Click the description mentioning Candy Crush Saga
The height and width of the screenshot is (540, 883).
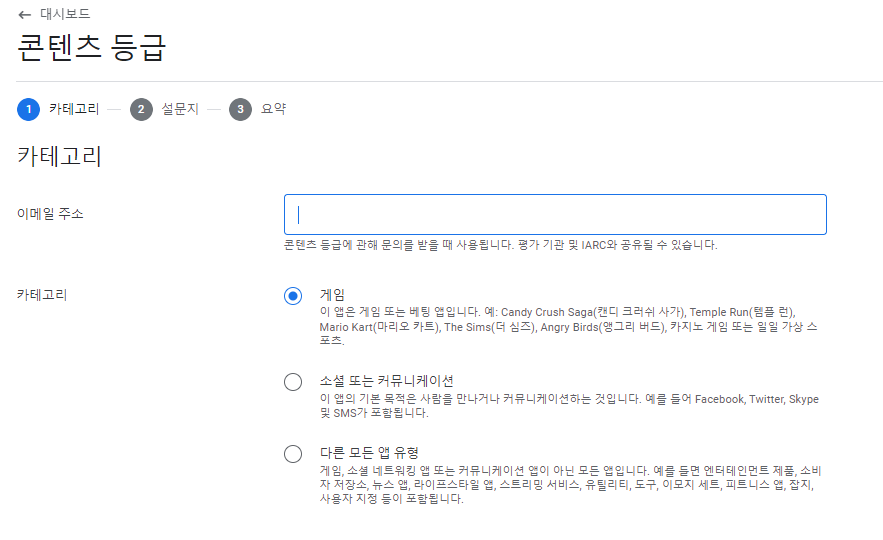[x=569, y=327]
